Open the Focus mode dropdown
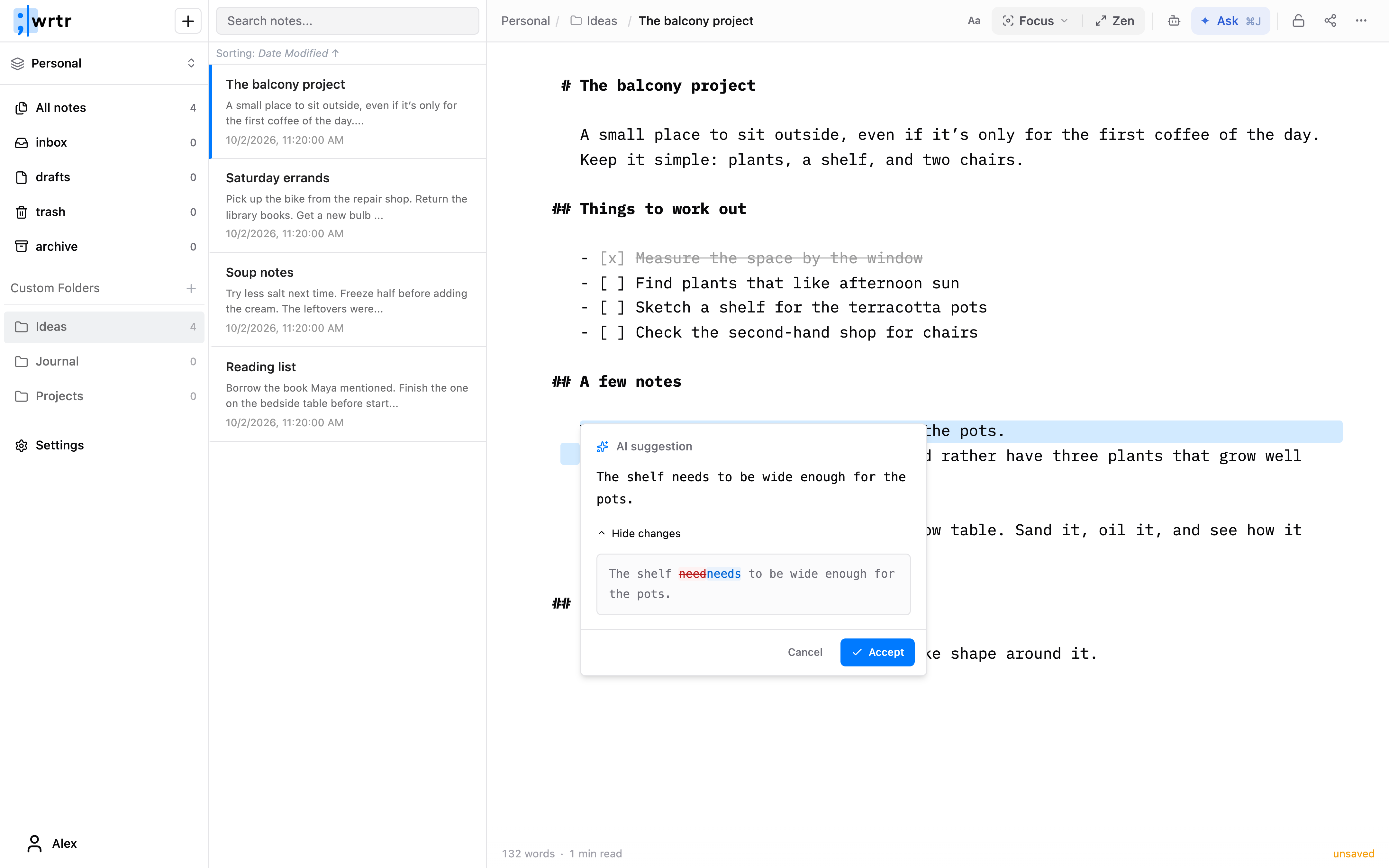Screen dimensions: 1389x868 (1035, 21)
